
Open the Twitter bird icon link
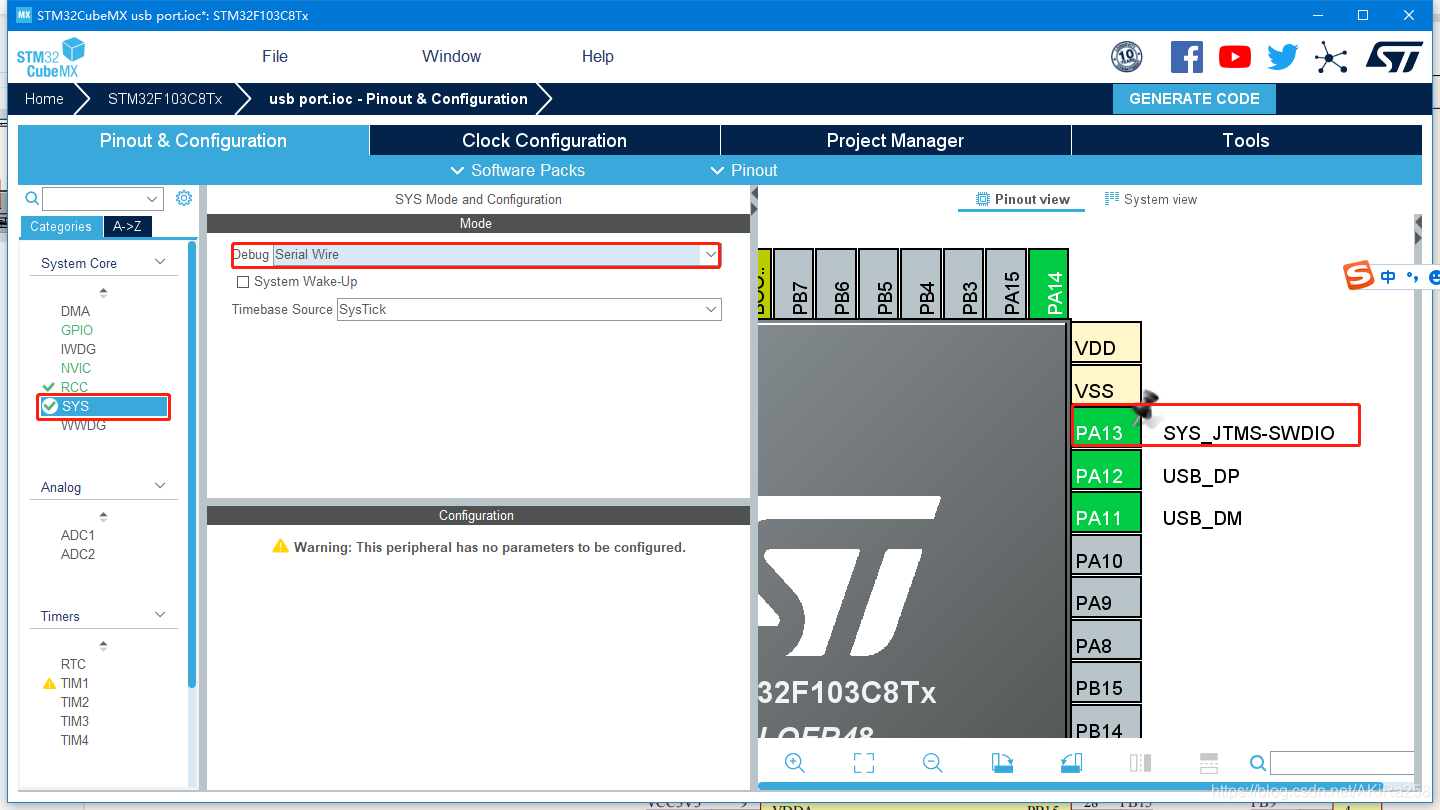[x=1283, y=57]
